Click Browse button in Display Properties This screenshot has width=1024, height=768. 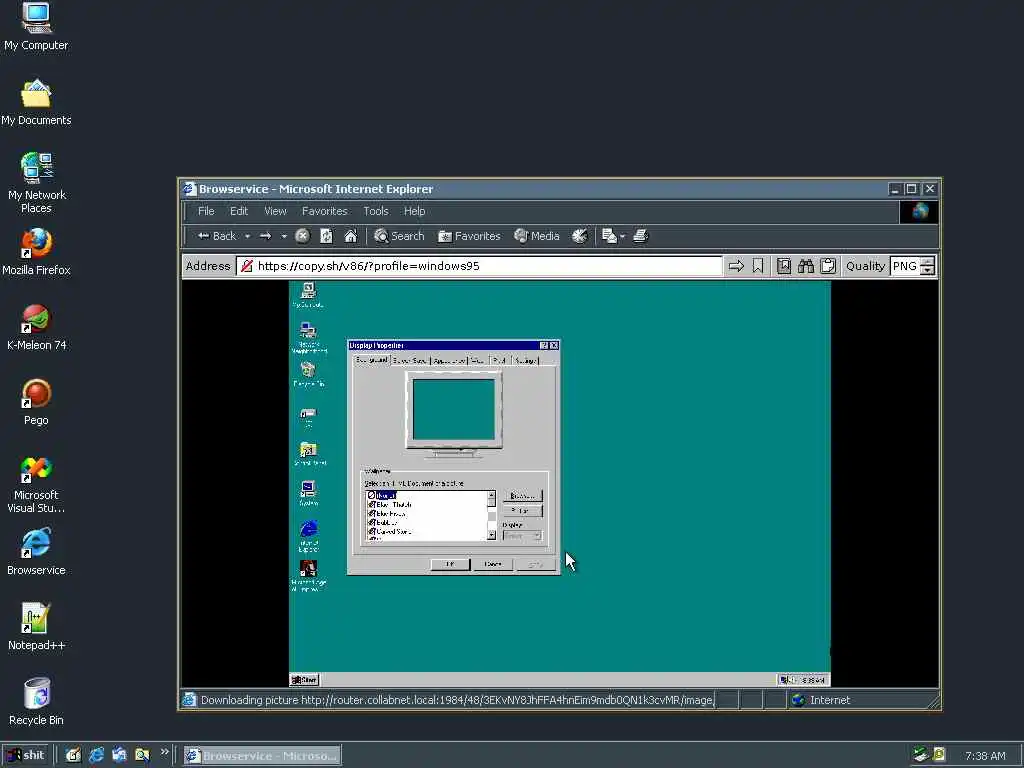522,496
